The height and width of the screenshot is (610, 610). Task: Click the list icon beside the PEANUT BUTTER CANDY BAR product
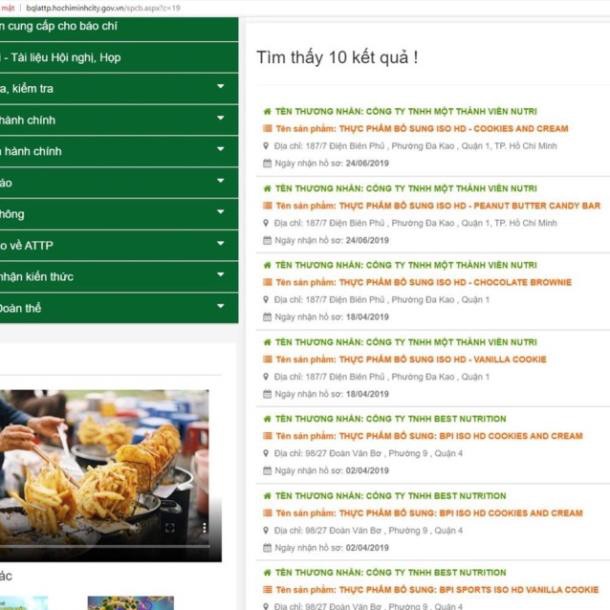[267, 205]
